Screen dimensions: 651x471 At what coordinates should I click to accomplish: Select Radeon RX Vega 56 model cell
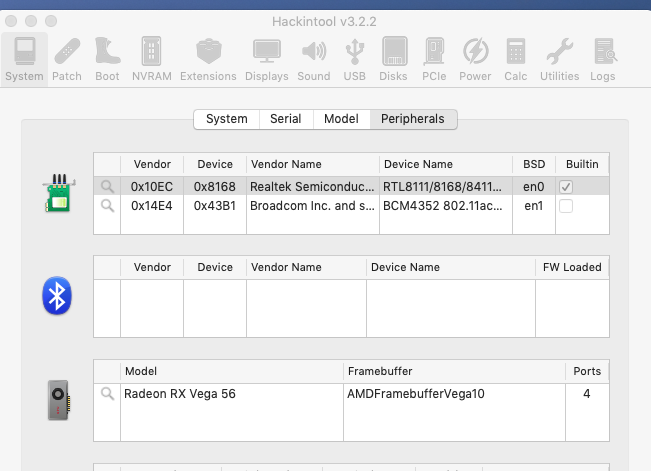coord(232,394)
